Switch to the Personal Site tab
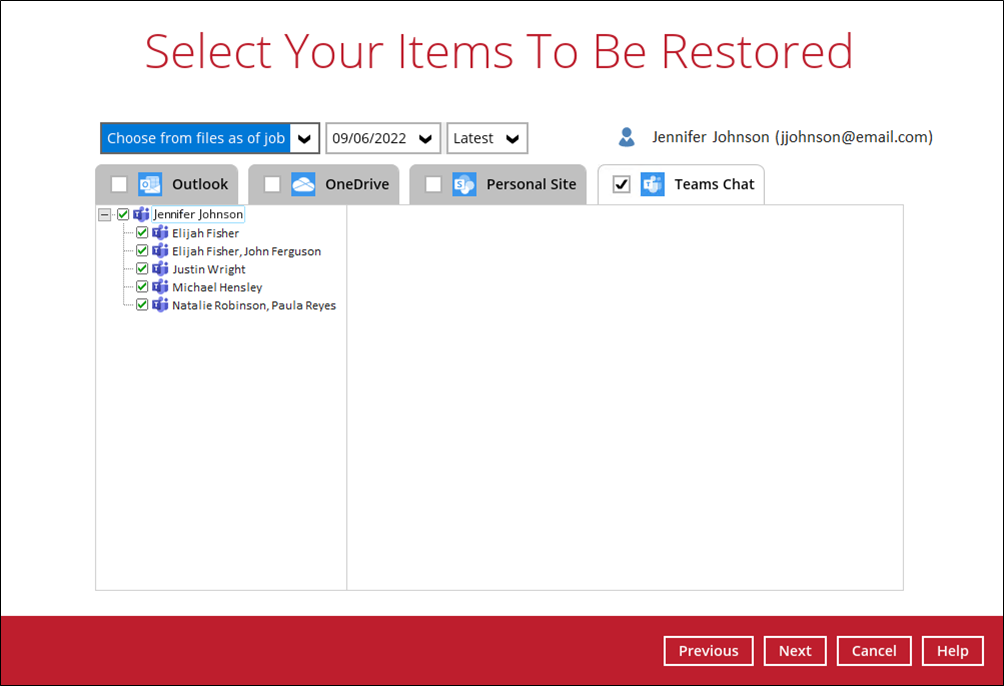 coord(530,184)
